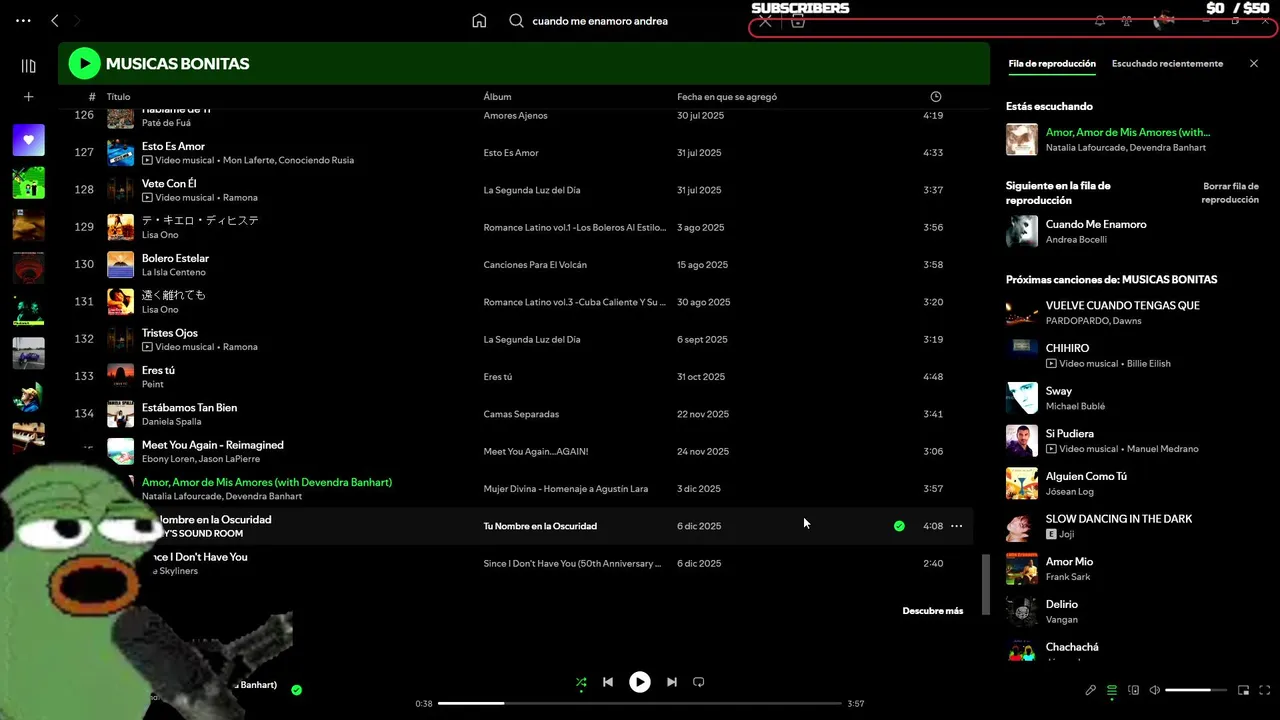Image resolution: width=1280 pixels, height=720 pixels.
Task: Open the browse icon beside the search box
Action: click(x=797, y=21)
